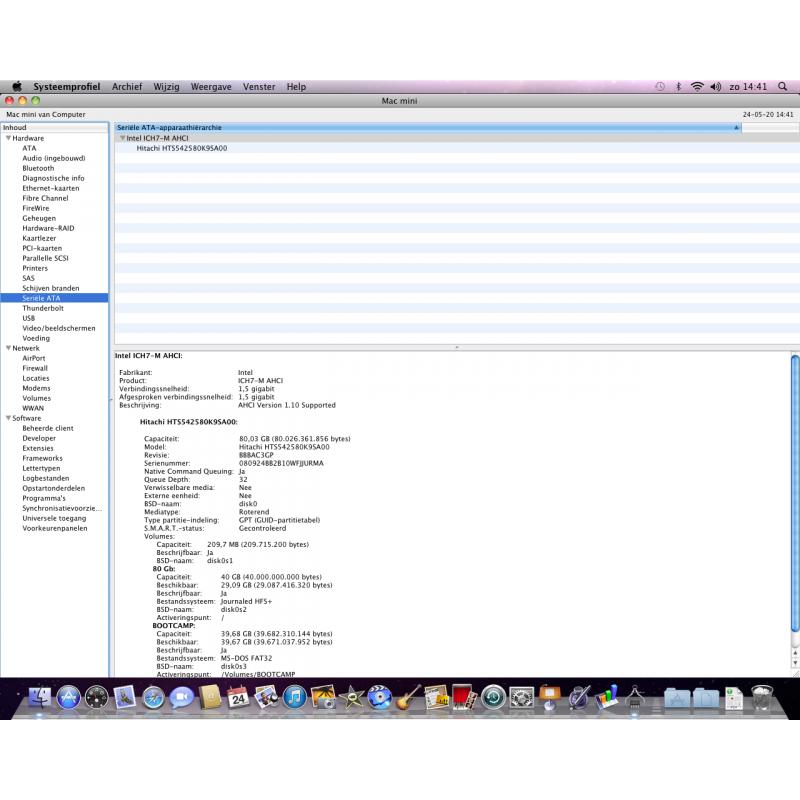
Task: Open Applications folder in the Dock
Action: tap(677, 698)
